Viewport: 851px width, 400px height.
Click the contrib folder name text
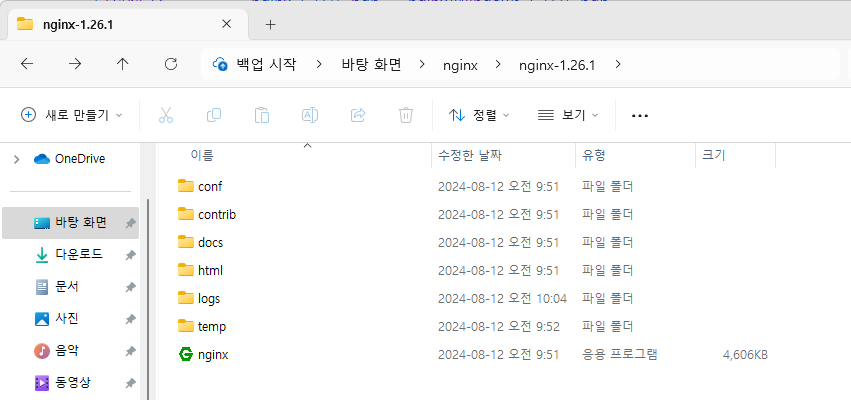(x=217, y=214)
